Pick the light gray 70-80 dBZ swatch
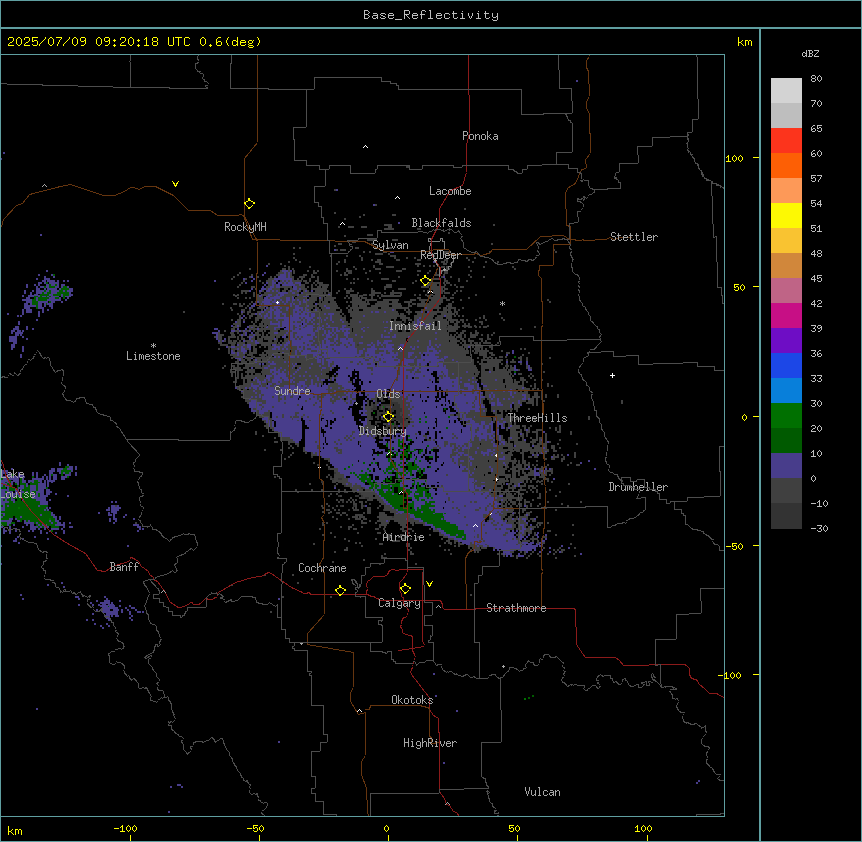The height and width of the screenshot is (842, 862). coord(786,91)
